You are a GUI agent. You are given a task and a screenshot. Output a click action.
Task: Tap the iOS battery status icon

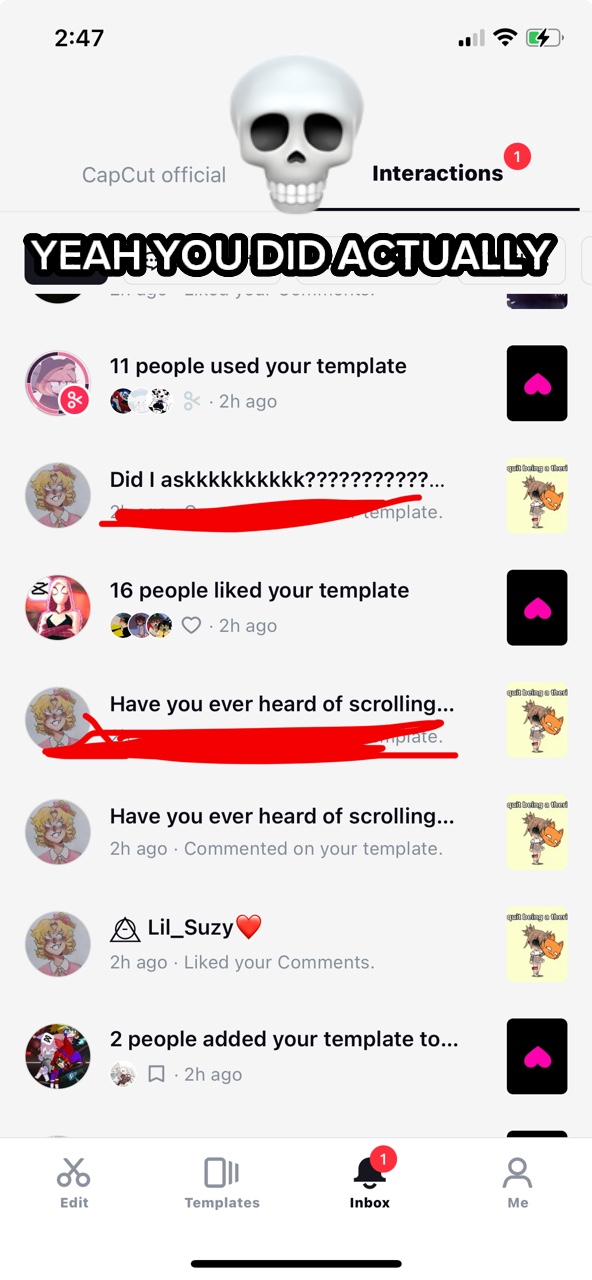pyautogui.click(x=545, y=38)
